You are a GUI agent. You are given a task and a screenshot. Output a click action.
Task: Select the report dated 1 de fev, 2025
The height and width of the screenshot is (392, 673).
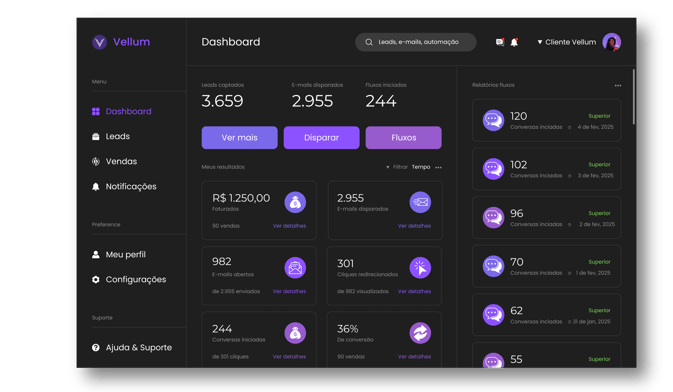coord(546,266)
